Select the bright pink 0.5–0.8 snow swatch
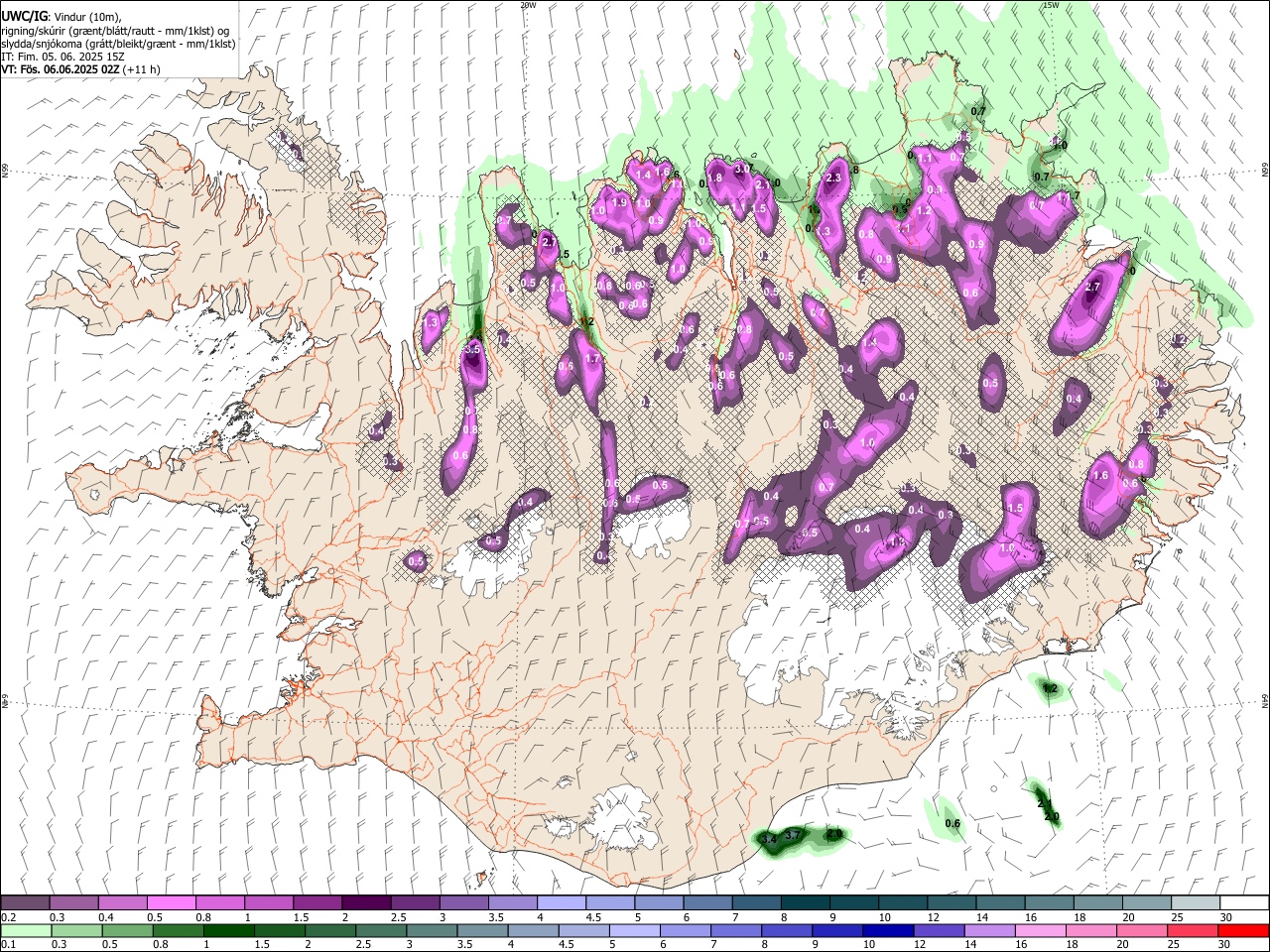The width and height of the screenshot is (1270, 952). [x=172, y=903]
